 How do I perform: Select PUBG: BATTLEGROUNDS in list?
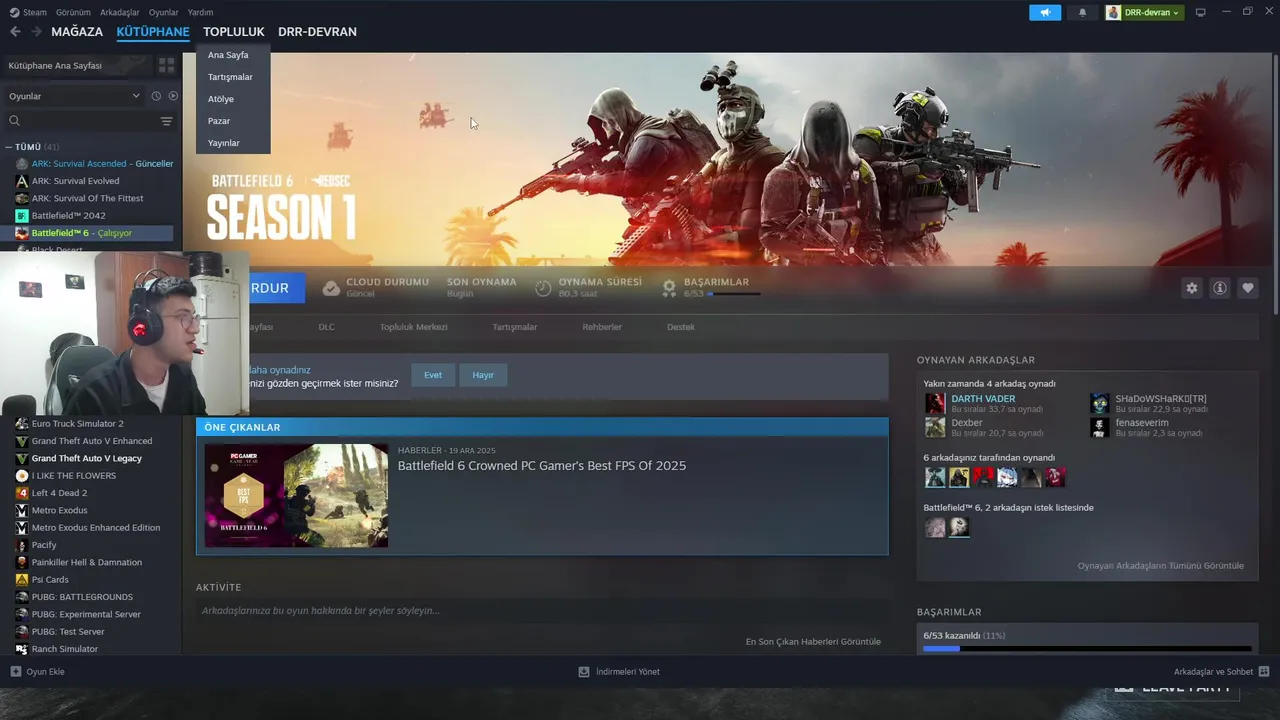coord(82,597)
